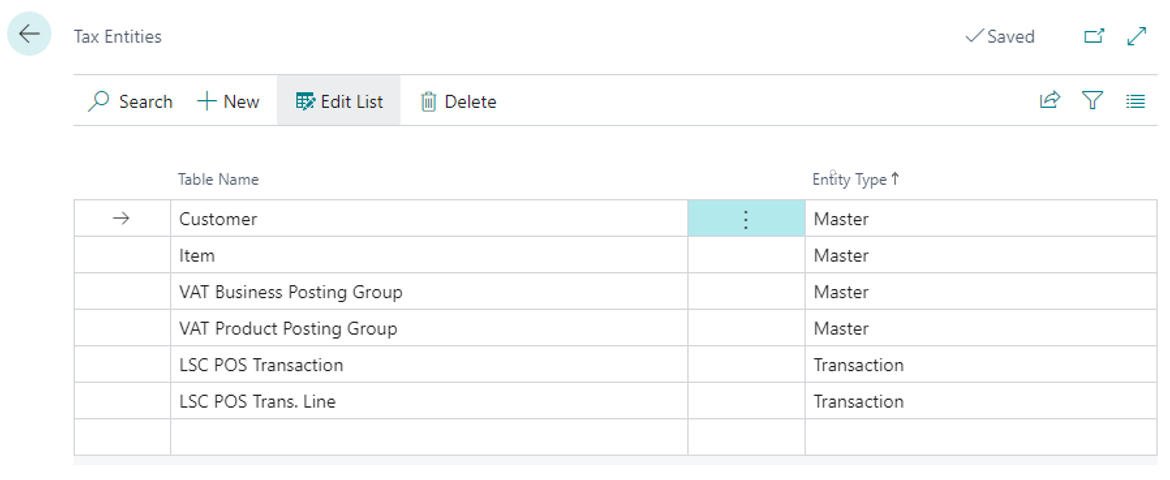Click the empty new row name cell
1170x480 pixels.
[x=428, y=437]
